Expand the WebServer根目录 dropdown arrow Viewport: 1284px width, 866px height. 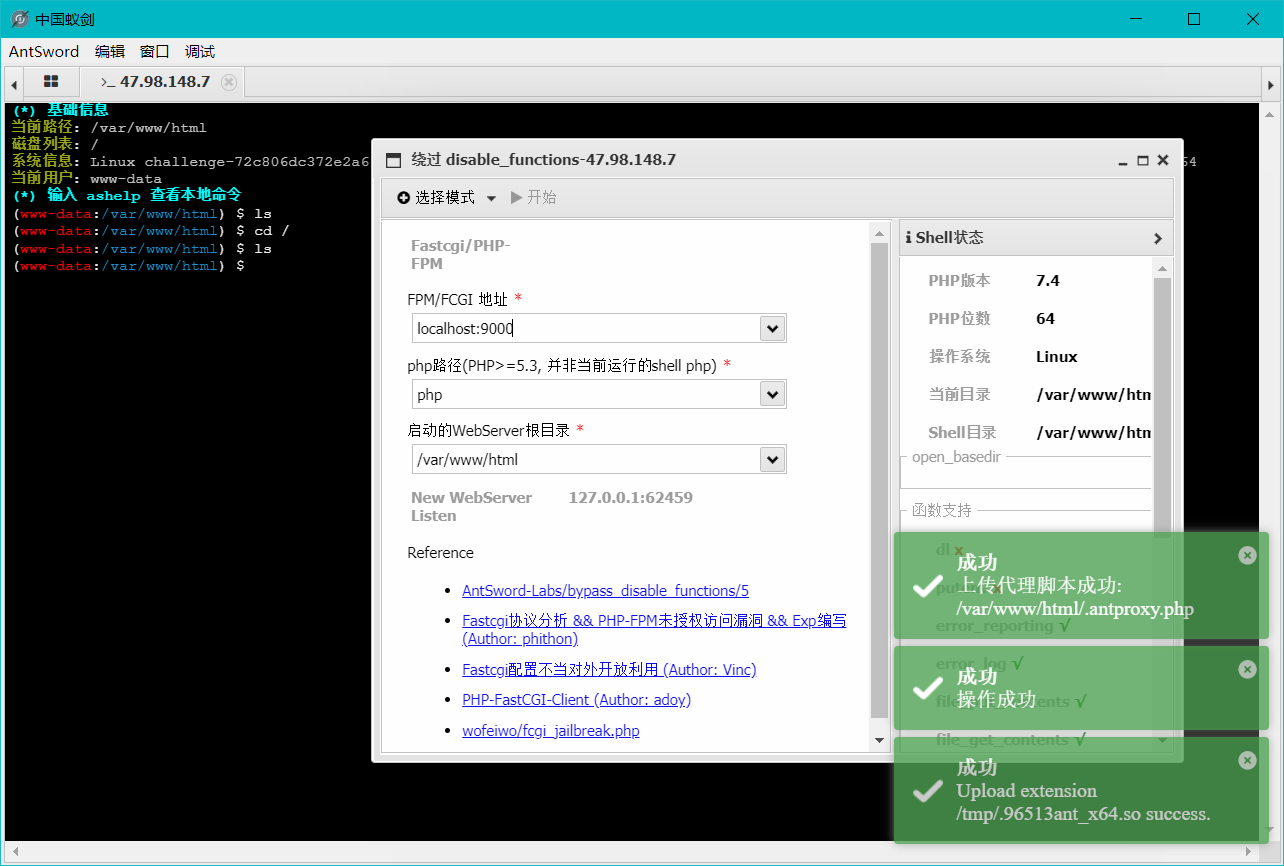click(x=772, y=460)
